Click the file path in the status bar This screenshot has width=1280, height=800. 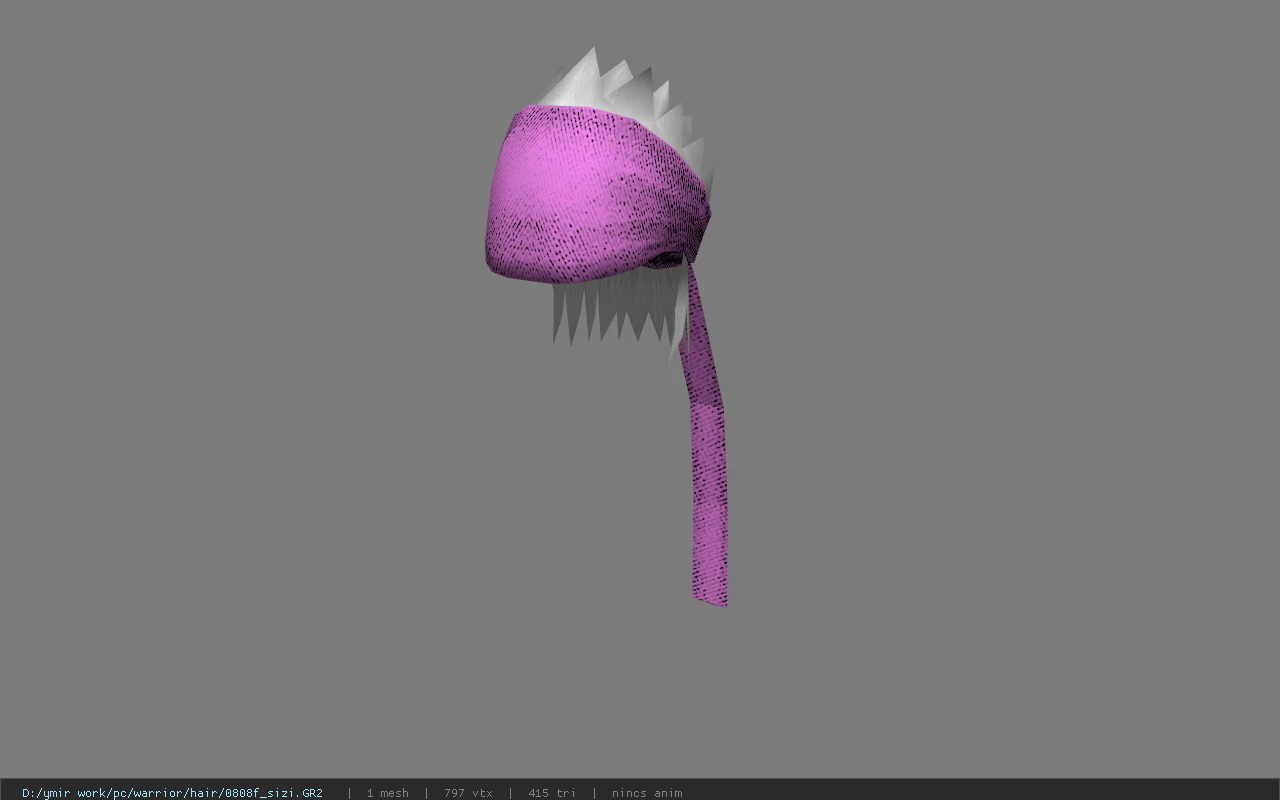[x=172, y=793]
